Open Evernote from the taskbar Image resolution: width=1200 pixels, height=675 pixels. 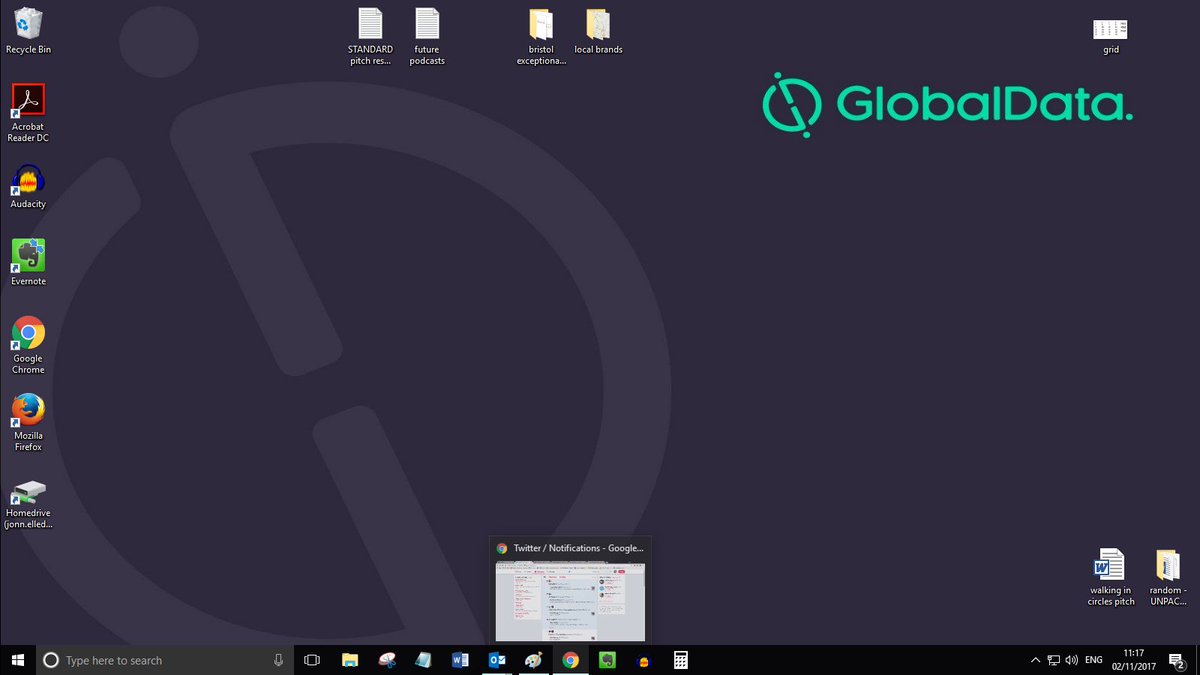click(x=606, y=660)
